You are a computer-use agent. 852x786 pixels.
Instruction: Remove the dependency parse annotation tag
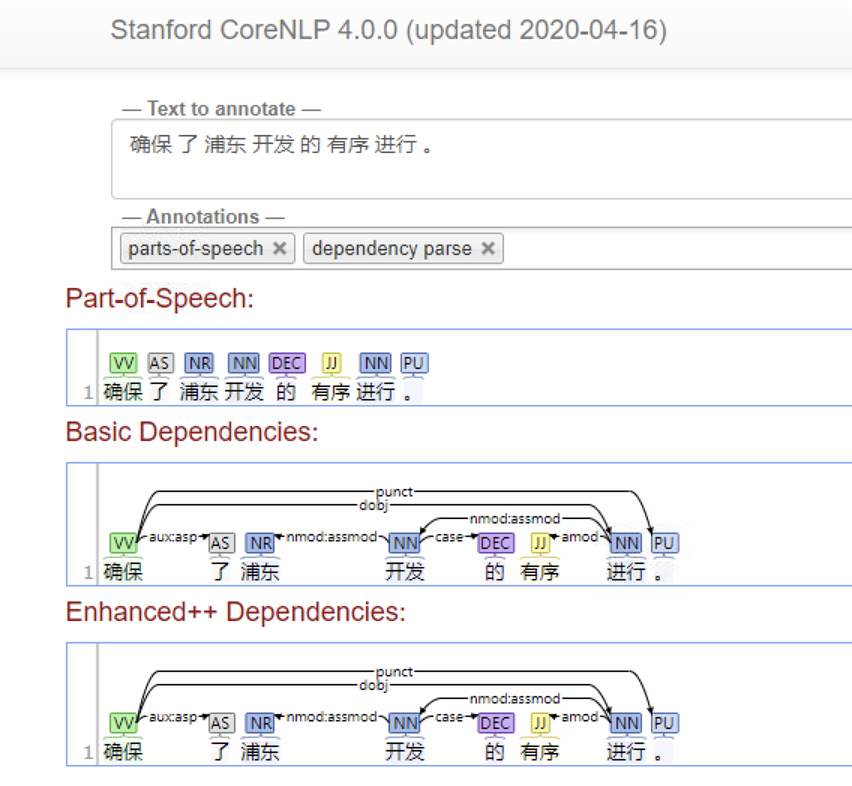[x=488, y=249]
